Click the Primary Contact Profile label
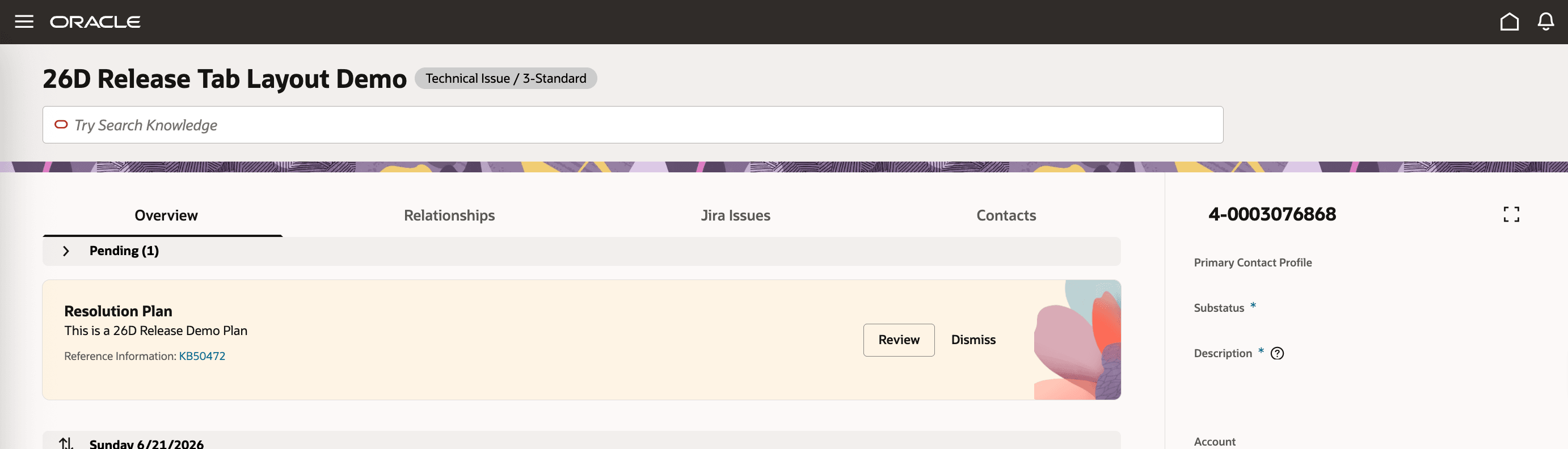 click(1253, 263)
